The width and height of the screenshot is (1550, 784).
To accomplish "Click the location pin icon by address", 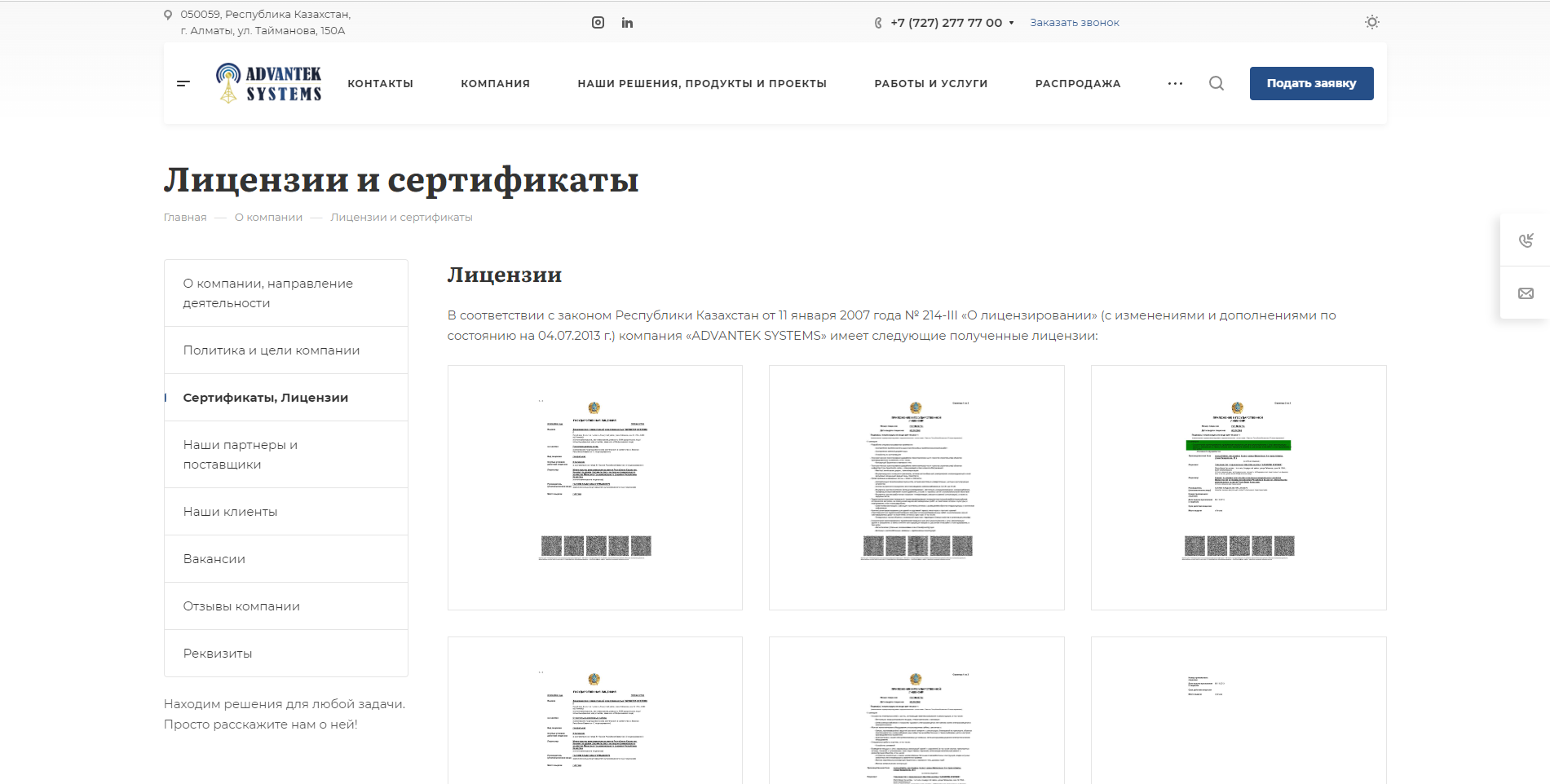I will click(168, 15).
